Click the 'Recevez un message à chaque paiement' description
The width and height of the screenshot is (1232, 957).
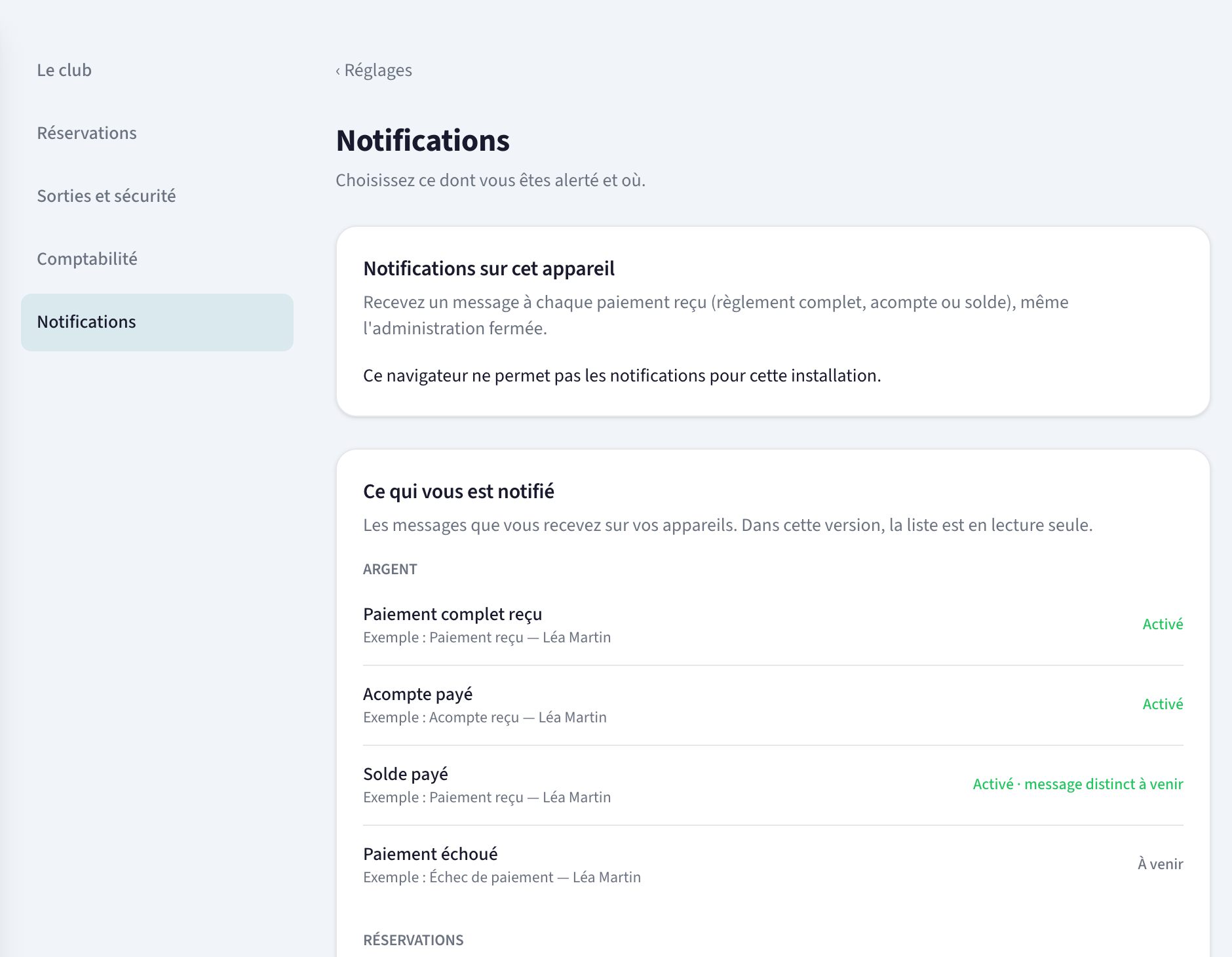(716, 315)
